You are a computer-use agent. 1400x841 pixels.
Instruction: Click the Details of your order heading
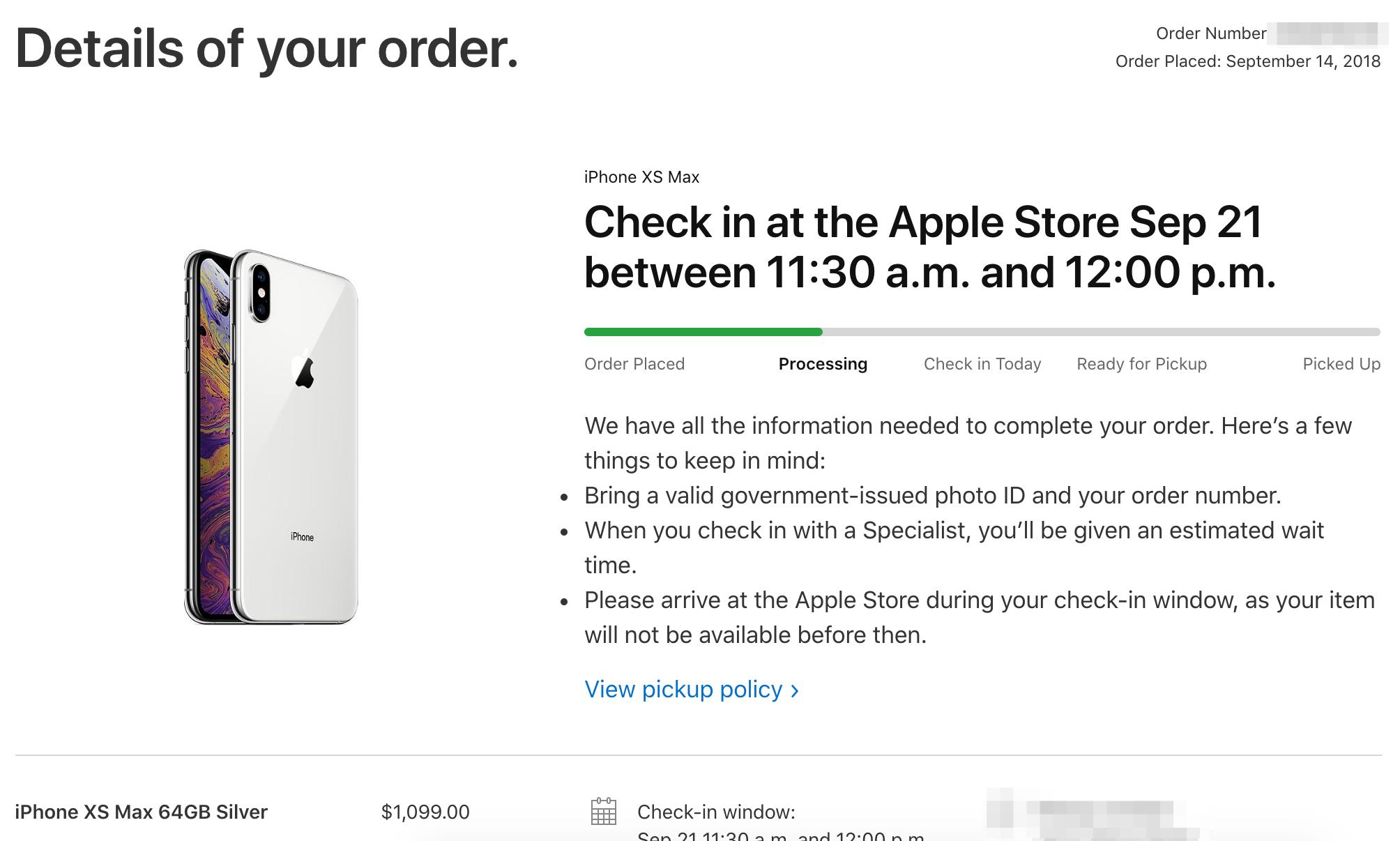[x=268, y=49]
